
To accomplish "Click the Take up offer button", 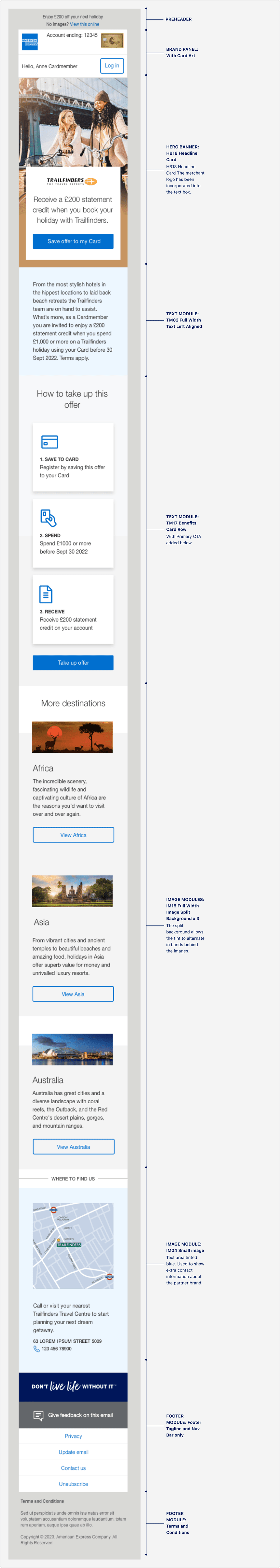I will pyautogui.click(x=73, y=663).
